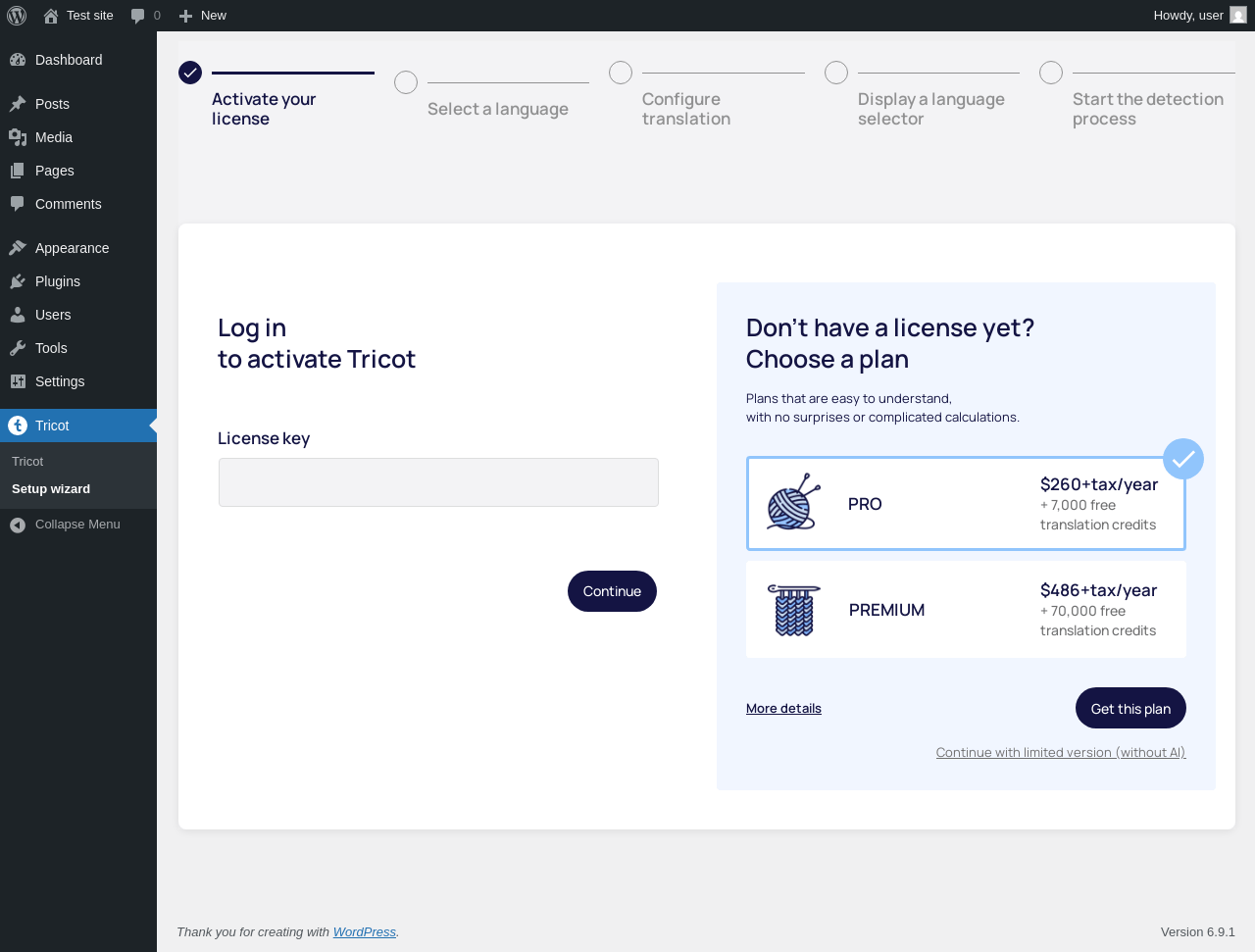Click the License key field label
The image size is (1255, 952).
click(x=264, y=438)
